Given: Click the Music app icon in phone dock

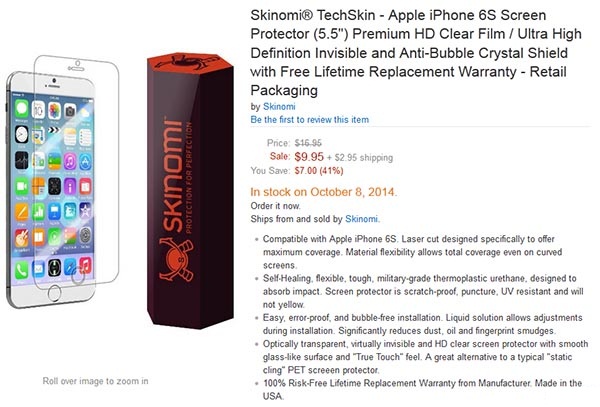Looking at the screenshot, I should 85,265.
